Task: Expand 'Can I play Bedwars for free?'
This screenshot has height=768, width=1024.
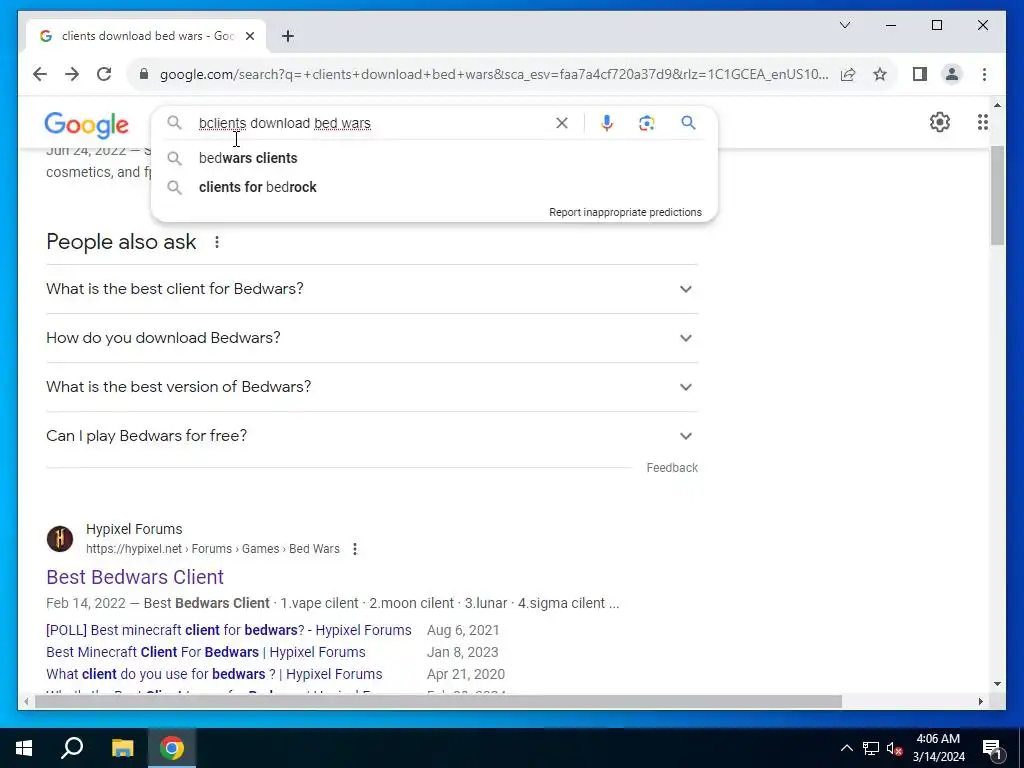Action: (x=372, y=436)
